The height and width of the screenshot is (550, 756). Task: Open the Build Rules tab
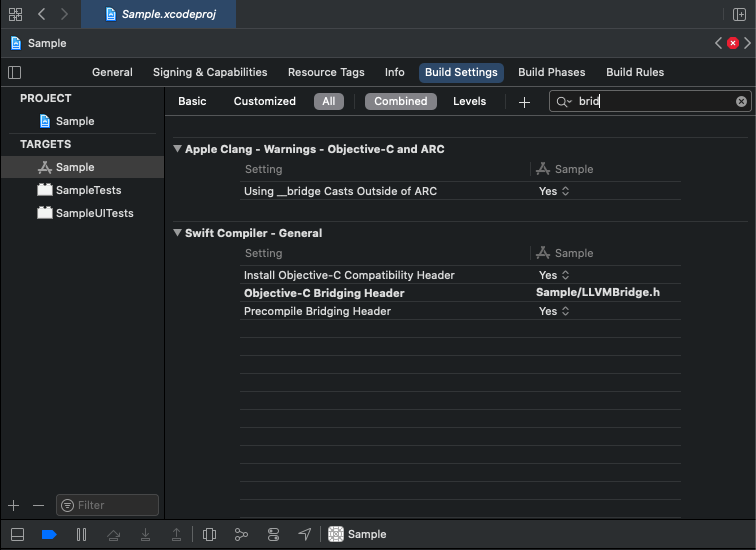[635, 72]
